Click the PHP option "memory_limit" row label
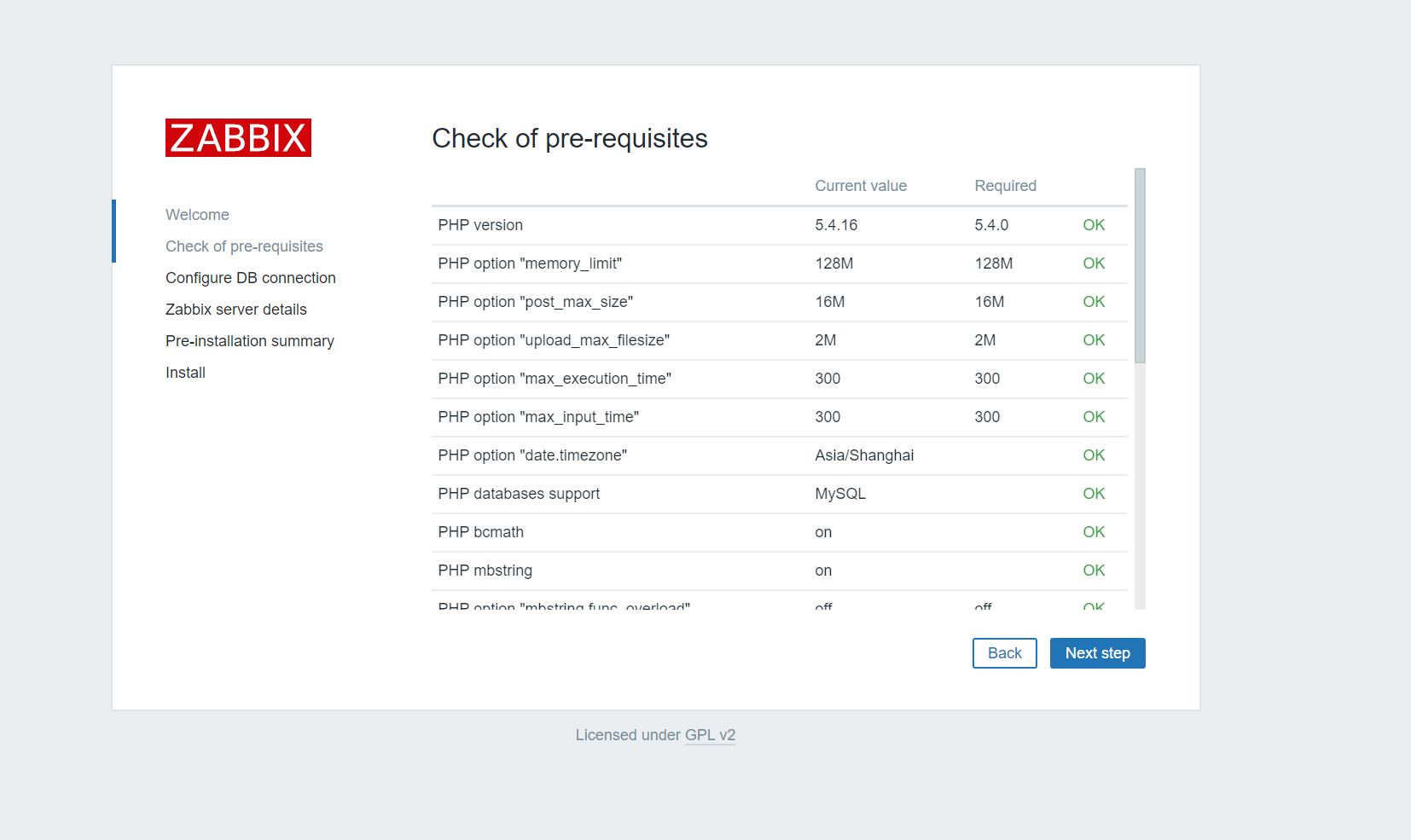1411x840 pixels. (x=530, y=264)
